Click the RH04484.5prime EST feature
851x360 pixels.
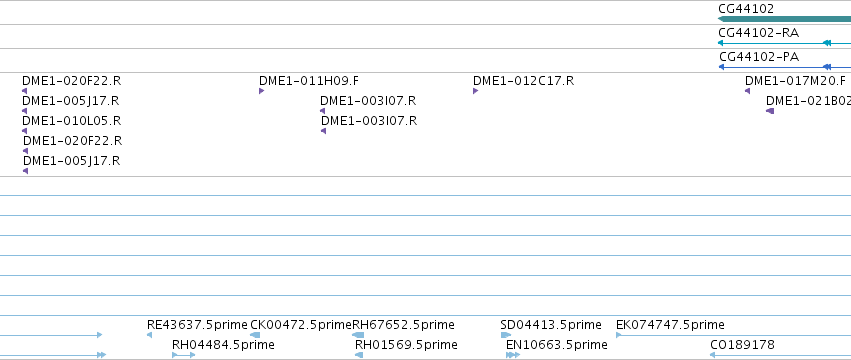coord(183,355)
